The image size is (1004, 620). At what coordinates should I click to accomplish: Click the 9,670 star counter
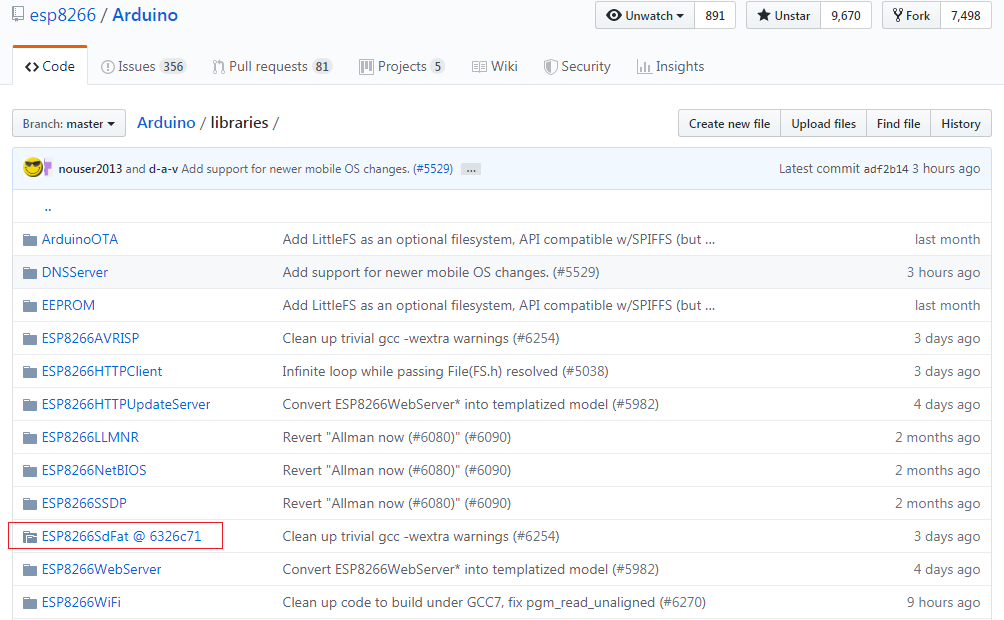[x=845, y=15]
